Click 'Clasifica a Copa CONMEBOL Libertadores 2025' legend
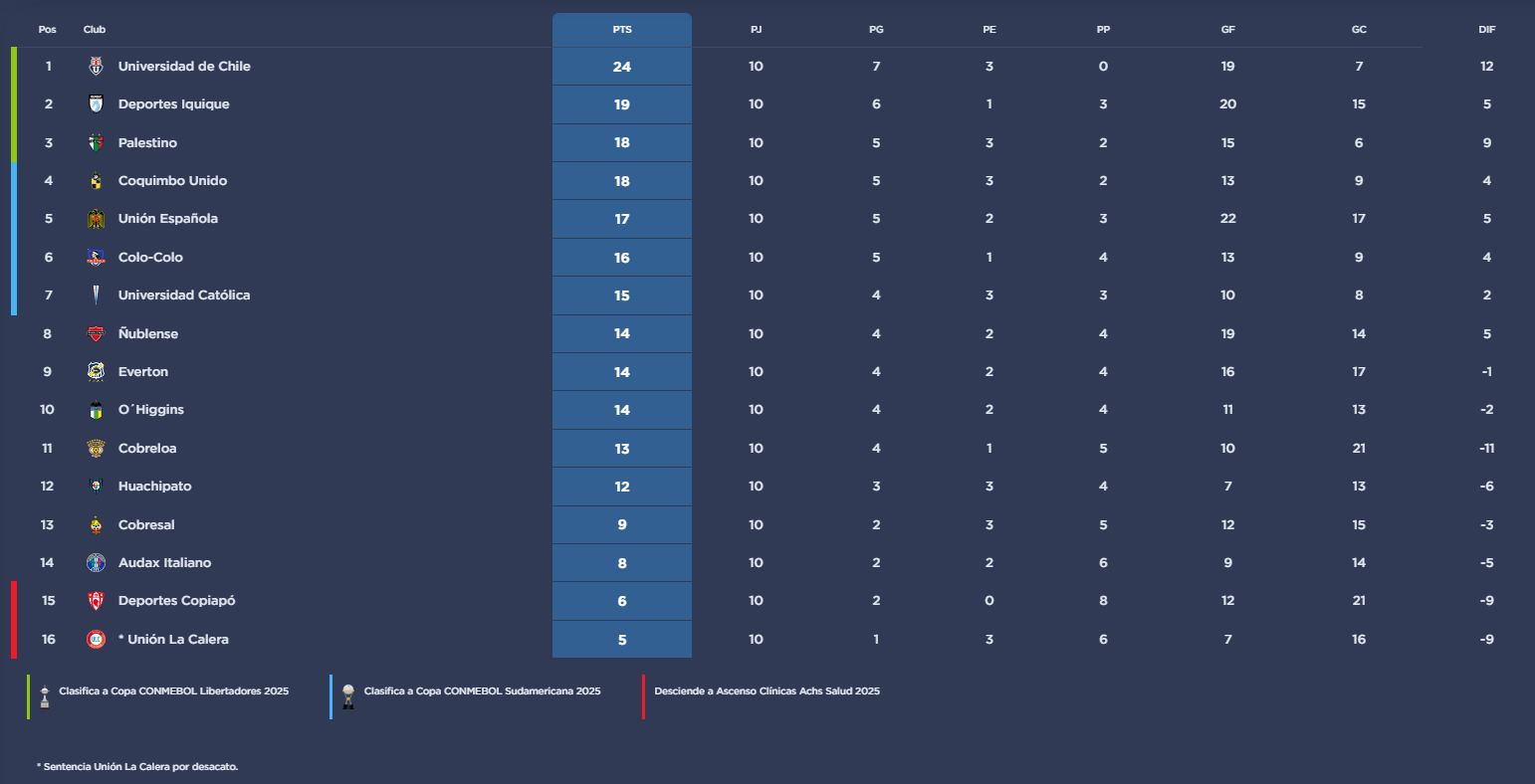This screenshot has height=784, width=1535. click(174, 691)
